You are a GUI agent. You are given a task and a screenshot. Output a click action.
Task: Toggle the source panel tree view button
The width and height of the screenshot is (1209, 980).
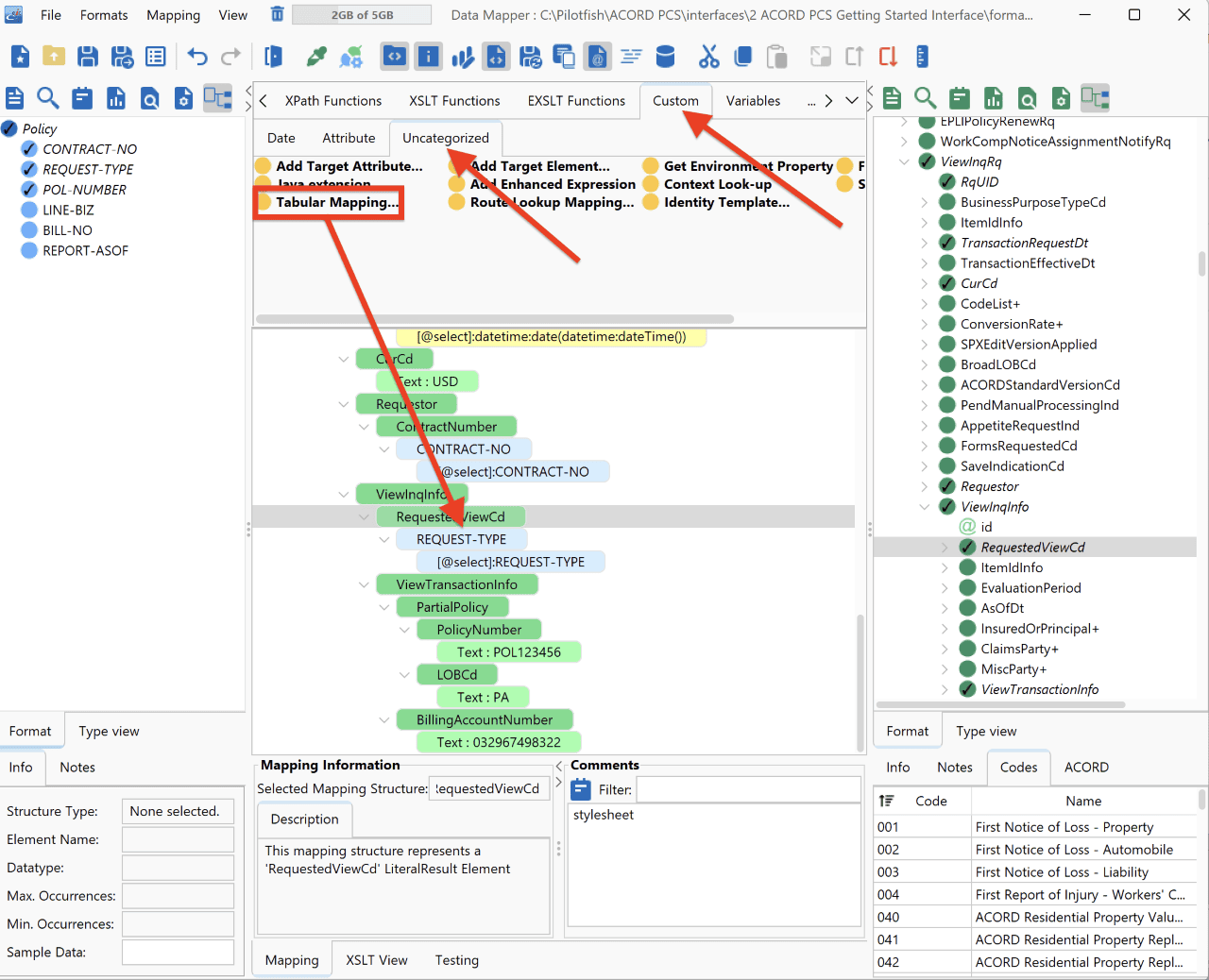click(x=218, y=98)
